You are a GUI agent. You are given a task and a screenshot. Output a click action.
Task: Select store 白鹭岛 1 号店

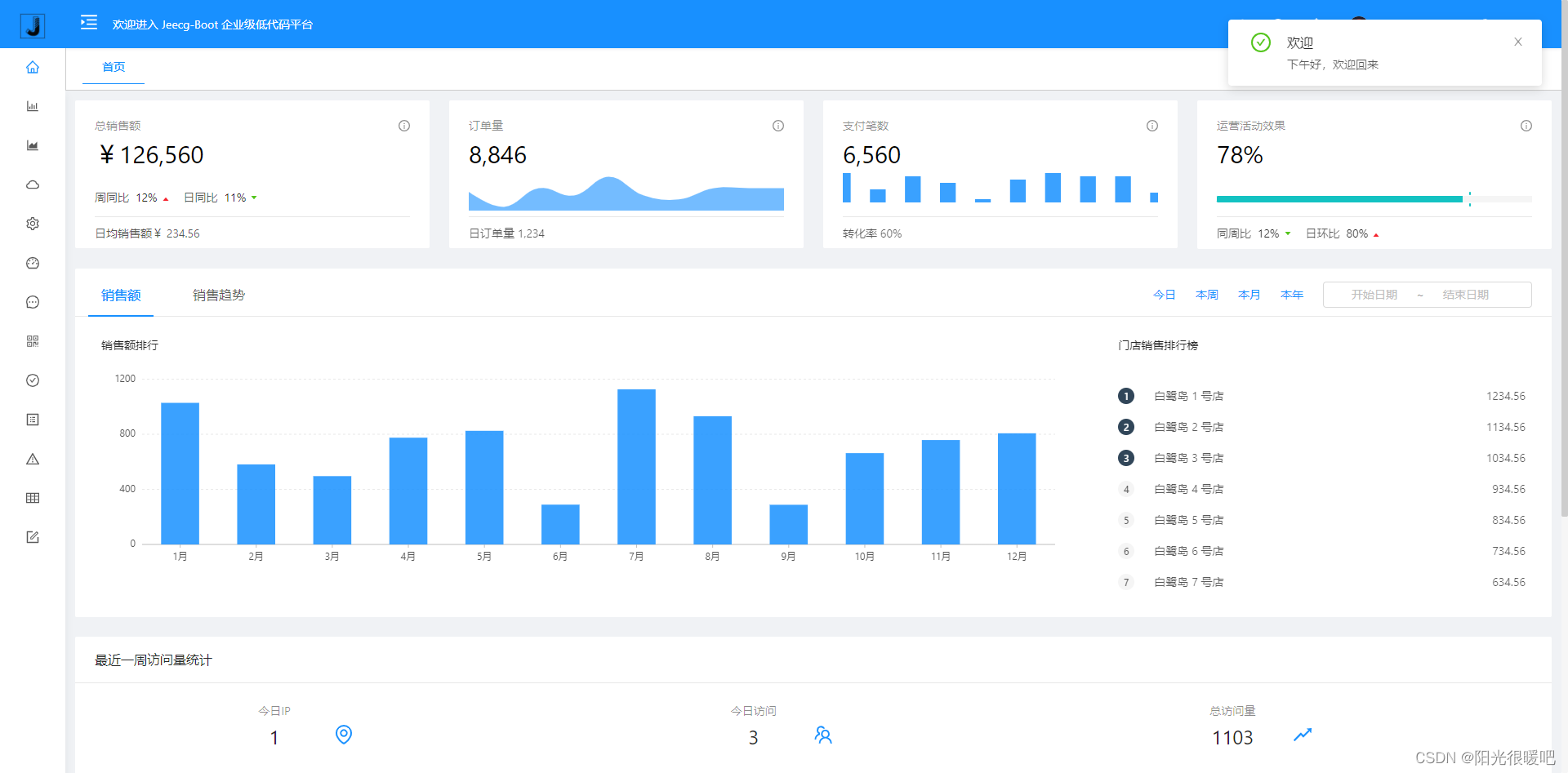[1188, 396]
